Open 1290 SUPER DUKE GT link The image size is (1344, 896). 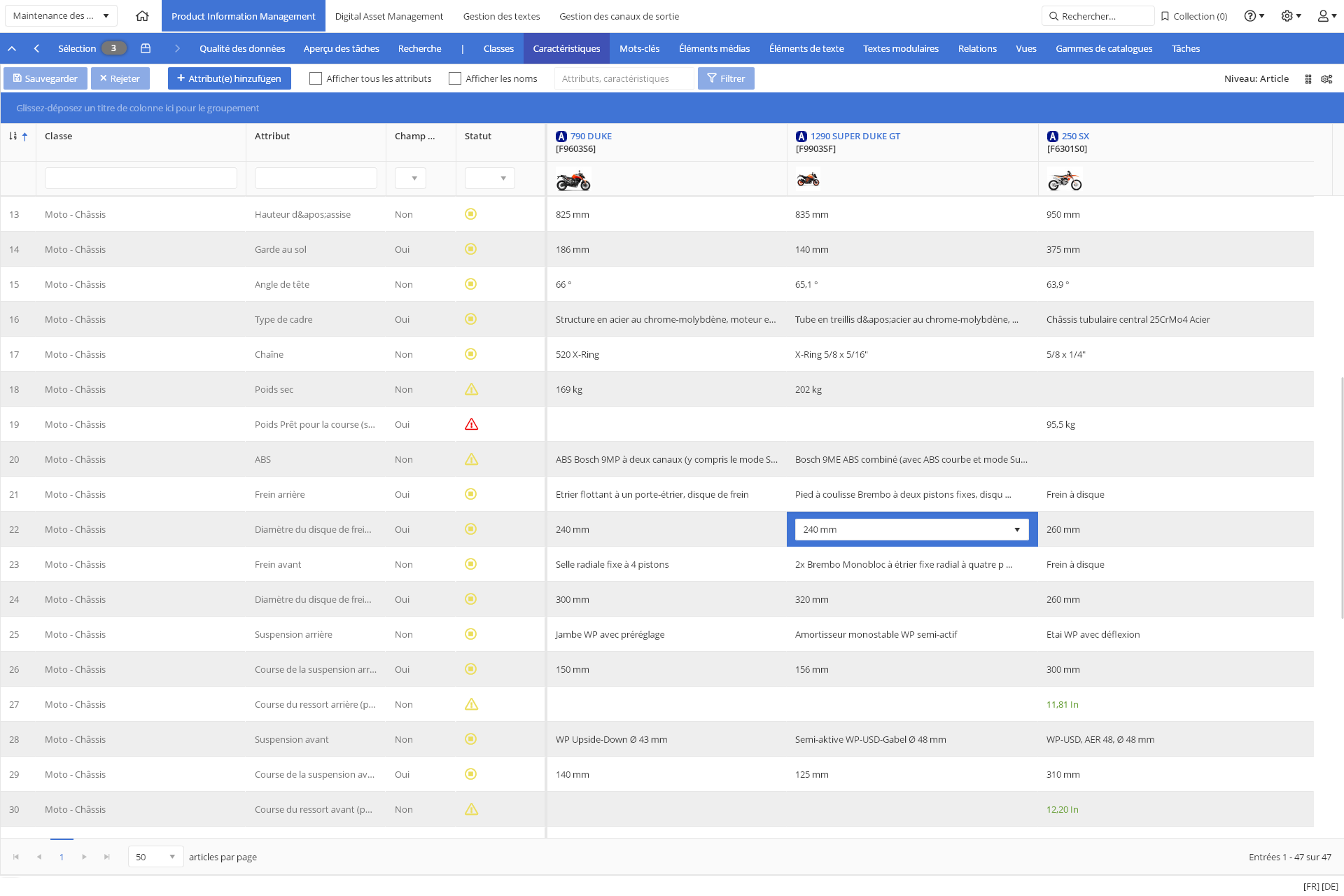pos(855,136)
